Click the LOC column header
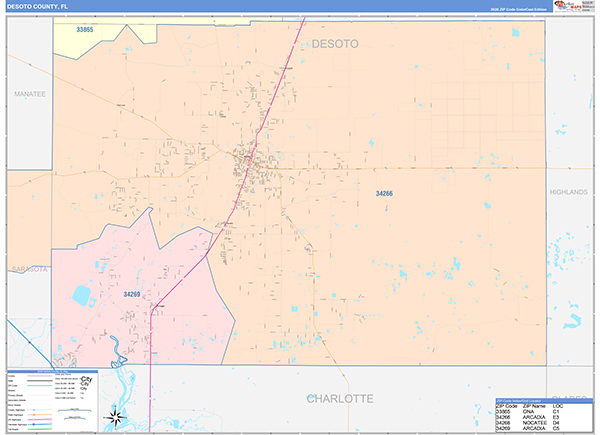Screen dimensions: 600x435 tap(558, 406)
